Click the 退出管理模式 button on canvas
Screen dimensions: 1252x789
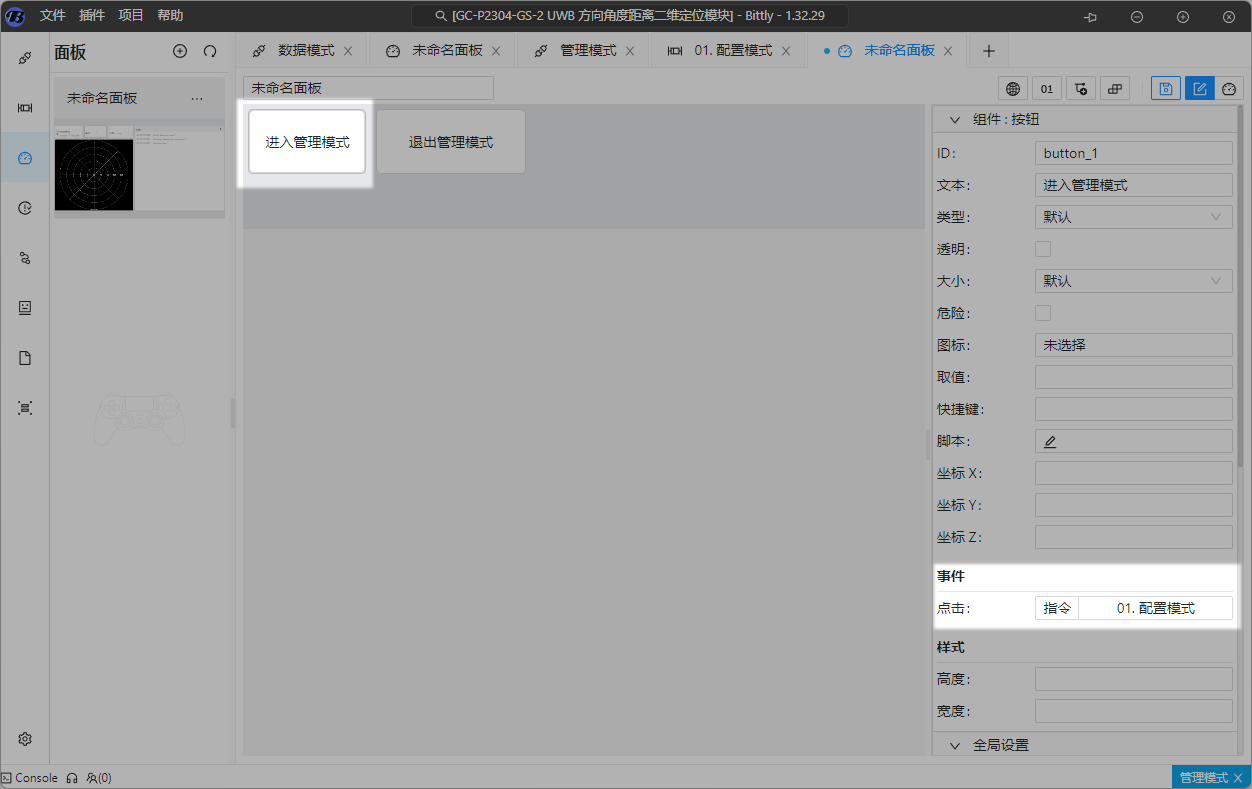tap(450, 142)
